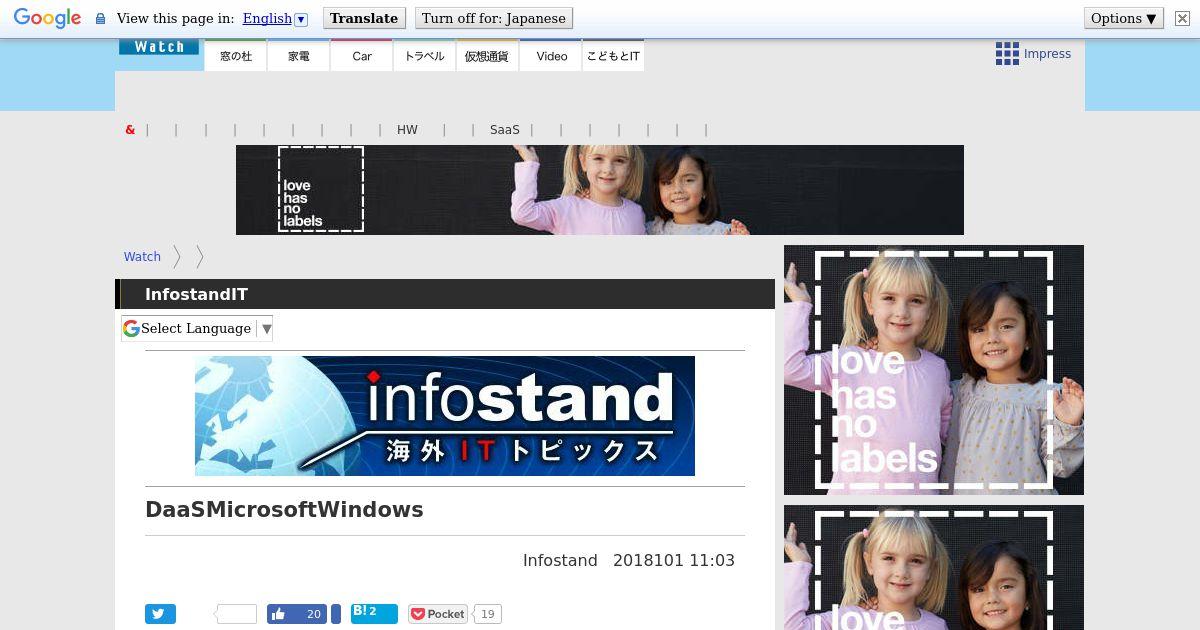Open the こどもとIT tab

click(613, 55)
